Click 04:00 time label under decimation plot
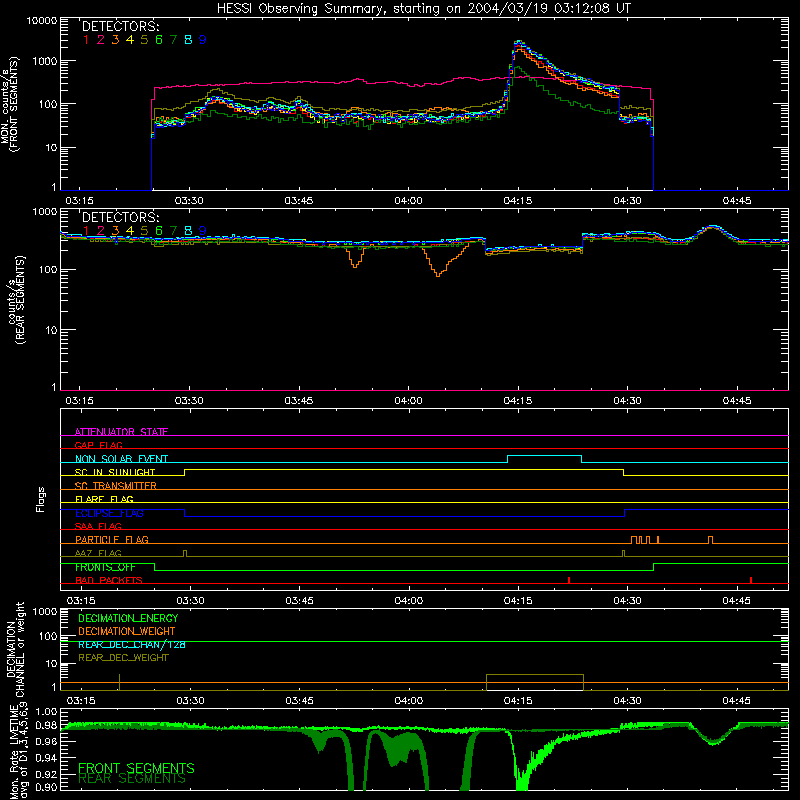 tap(408, 701)
